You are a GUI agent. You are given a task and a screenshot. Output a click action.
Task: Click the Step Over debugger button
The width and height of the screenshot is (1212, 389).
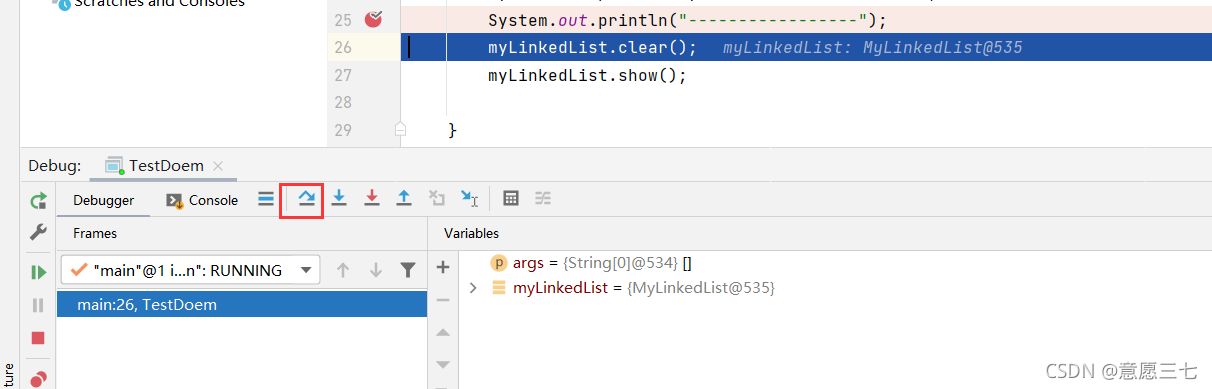click(x=307, y=199)
